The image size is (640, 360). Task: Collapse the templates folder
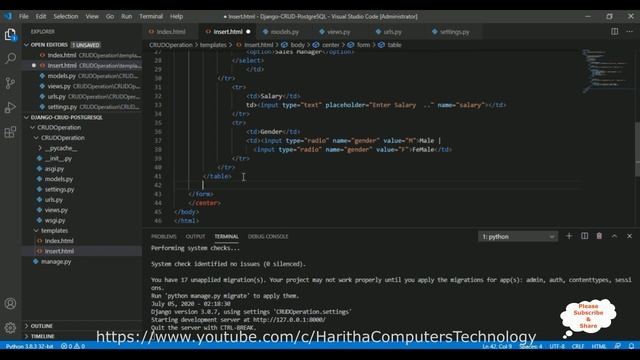(36, 231)
